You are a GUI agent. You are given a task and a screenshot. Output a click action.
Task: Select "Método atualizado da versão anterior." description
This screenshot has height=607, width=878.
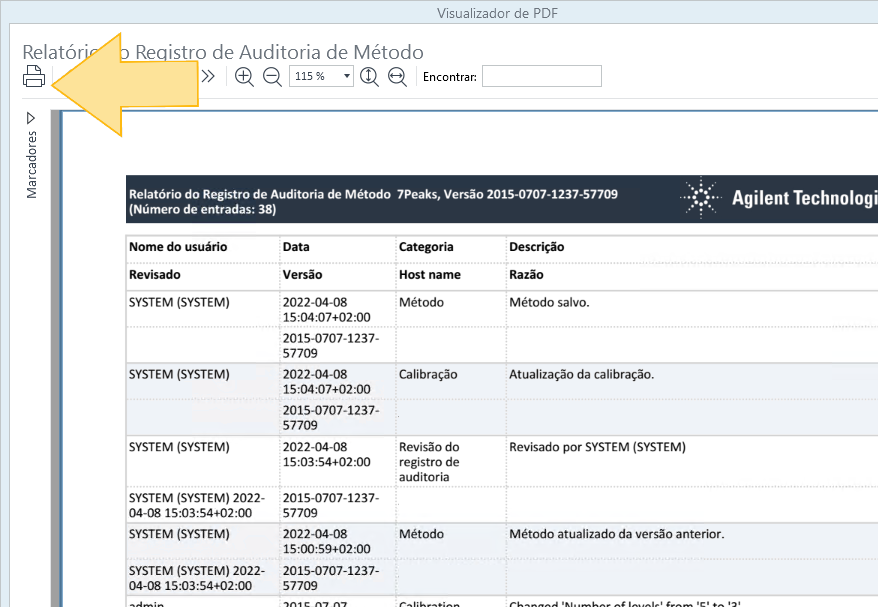coord(617,534)
